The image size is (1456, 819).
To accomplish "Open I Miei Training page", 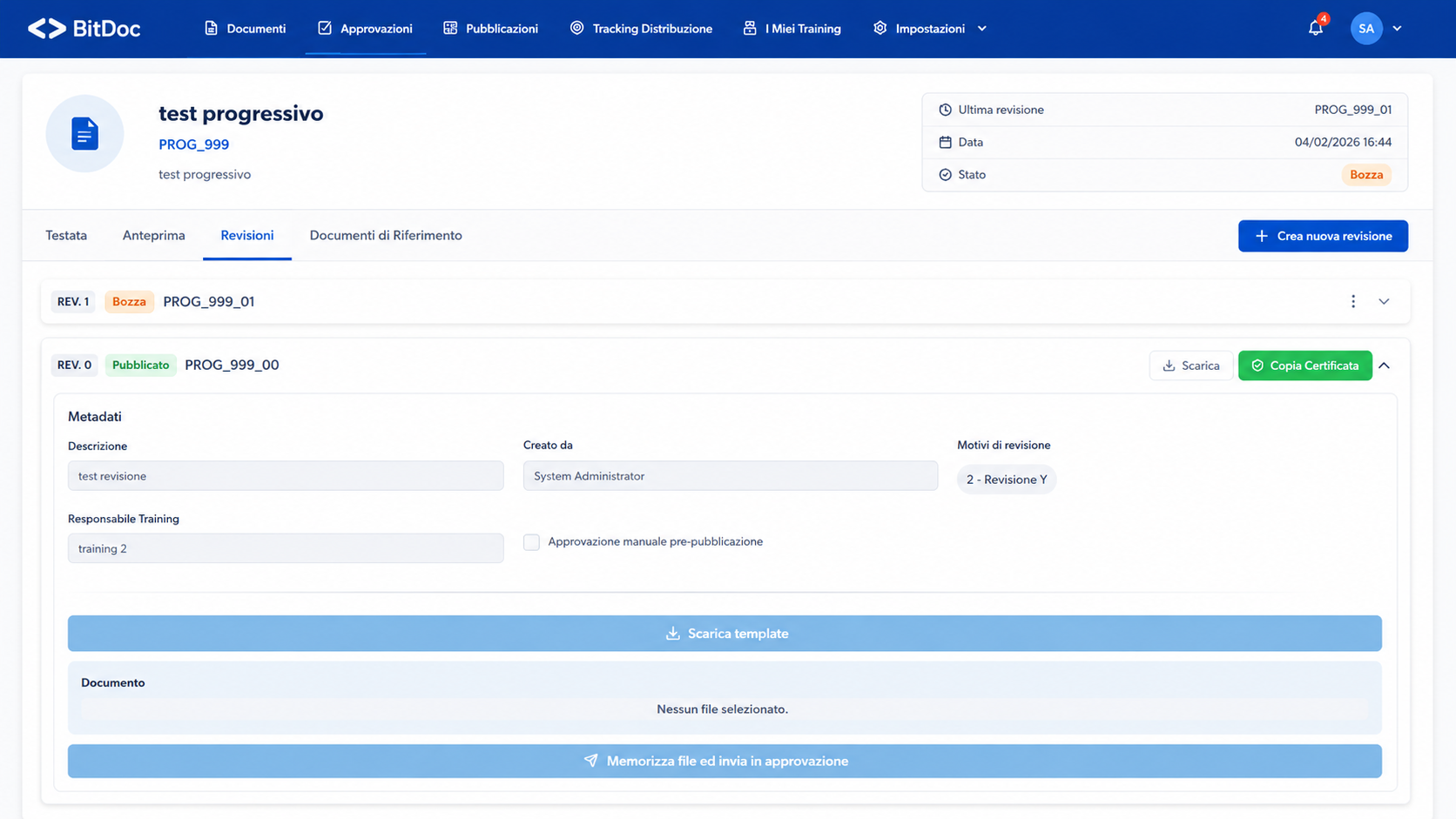I will pos(792,29).
